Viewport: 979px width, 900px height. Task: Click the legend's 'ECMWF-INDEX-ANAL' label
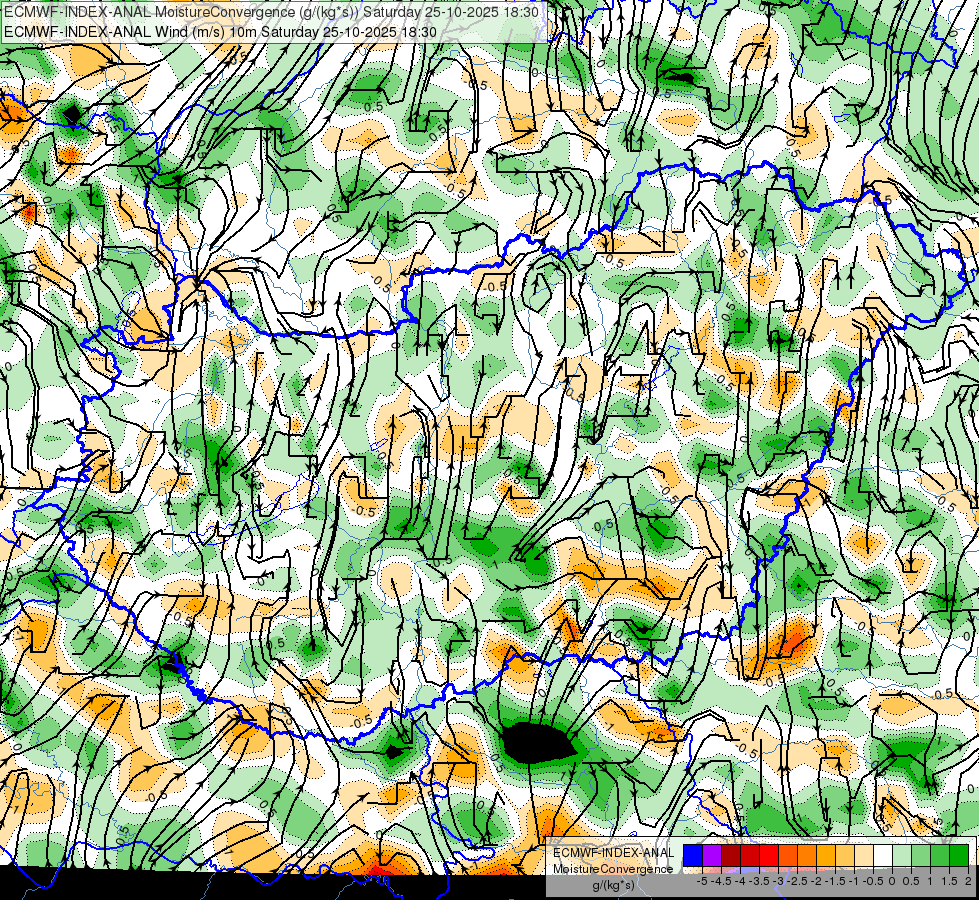click(614, 853)
